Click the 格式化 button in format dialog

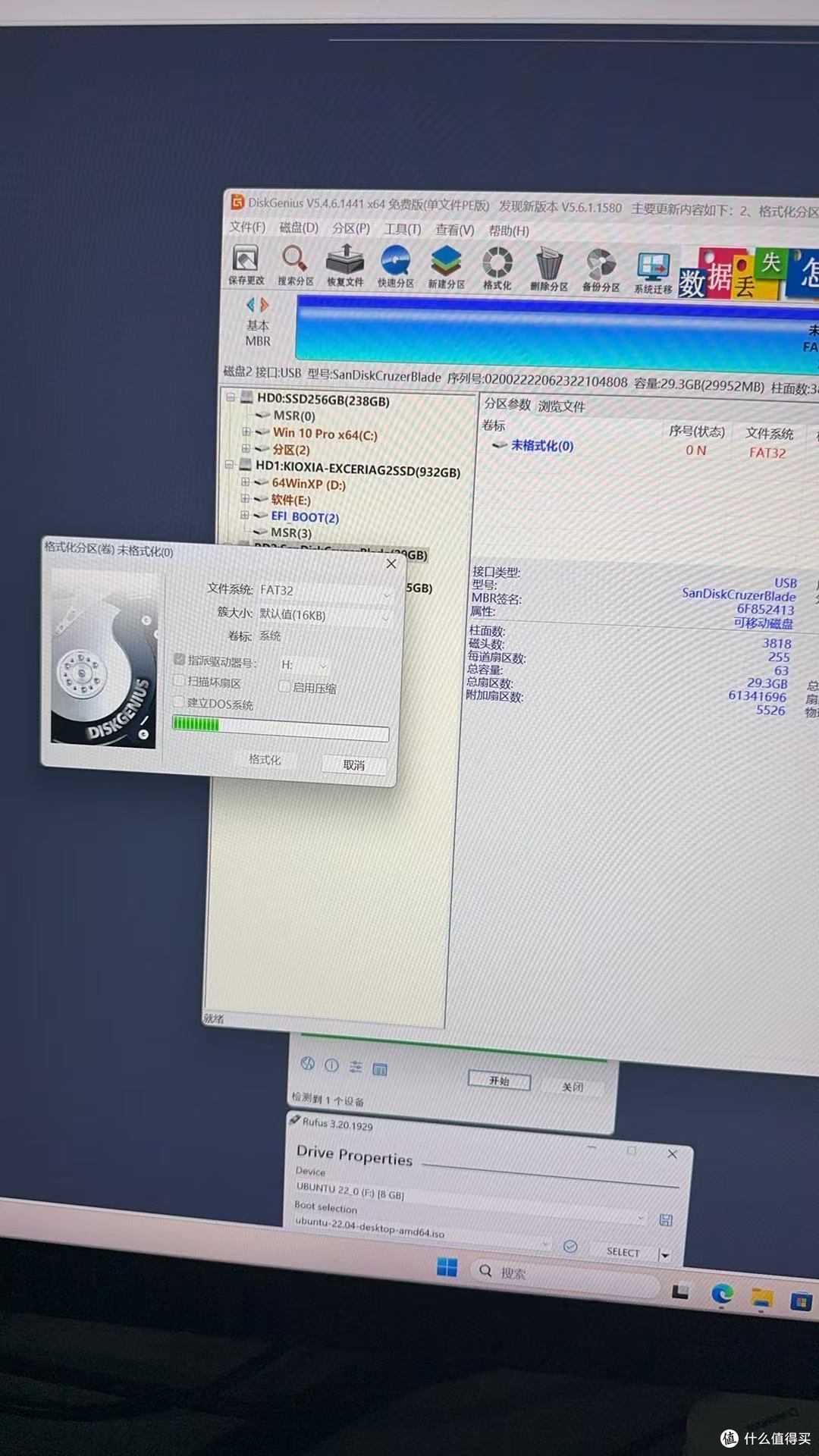pyautogui.click(x=265, y=759)
